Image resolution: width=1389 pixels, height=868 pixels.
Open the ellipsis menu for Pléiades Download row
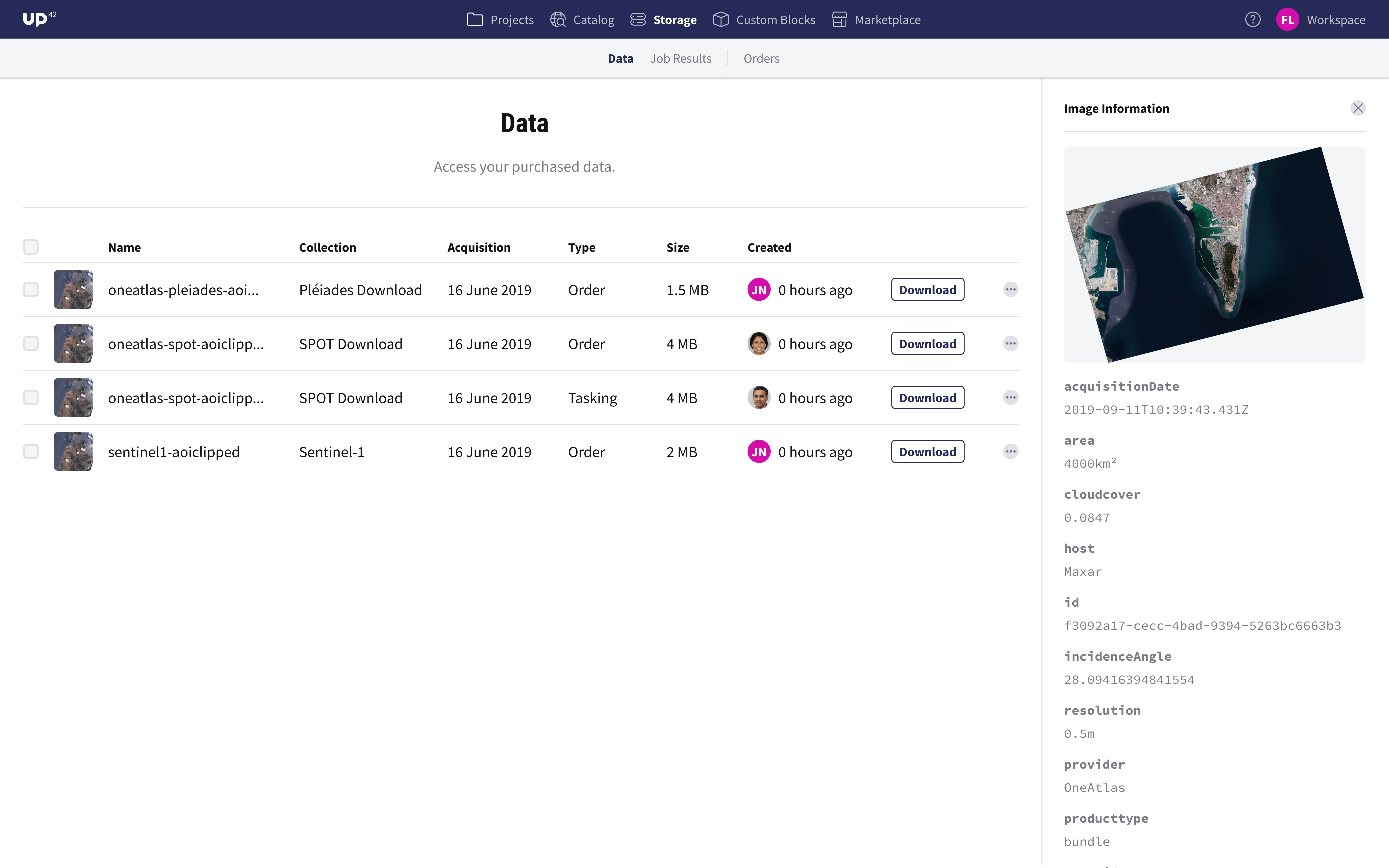point(1011,289)
